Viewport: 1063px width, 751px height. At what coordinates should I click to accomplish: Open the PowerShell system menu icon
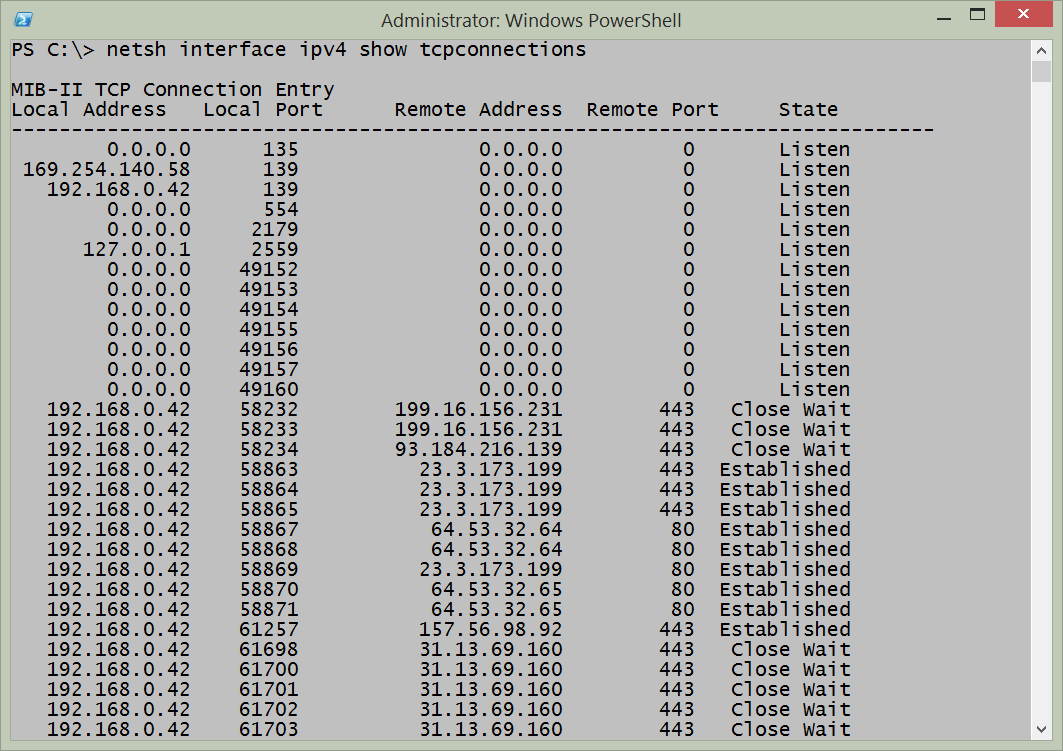tap(24, 19)
